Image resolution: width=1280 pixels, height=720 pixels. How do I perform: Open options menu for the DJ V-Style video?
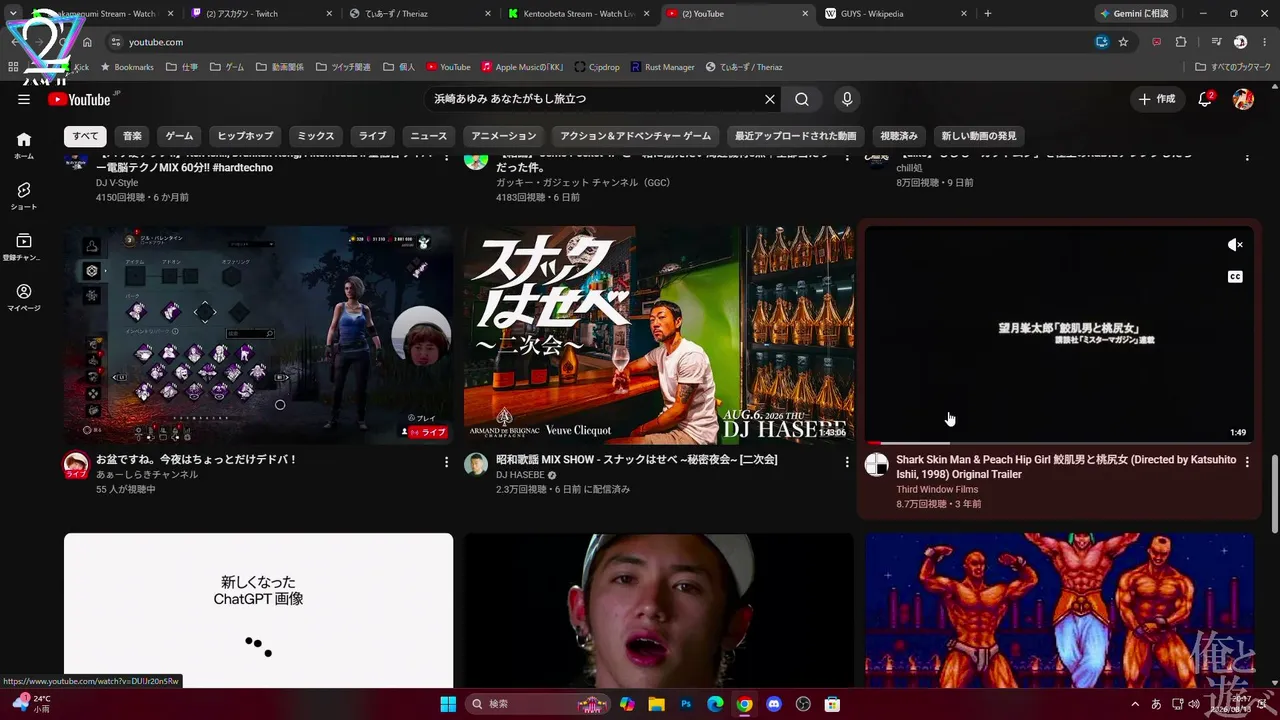tap(446, 157)
